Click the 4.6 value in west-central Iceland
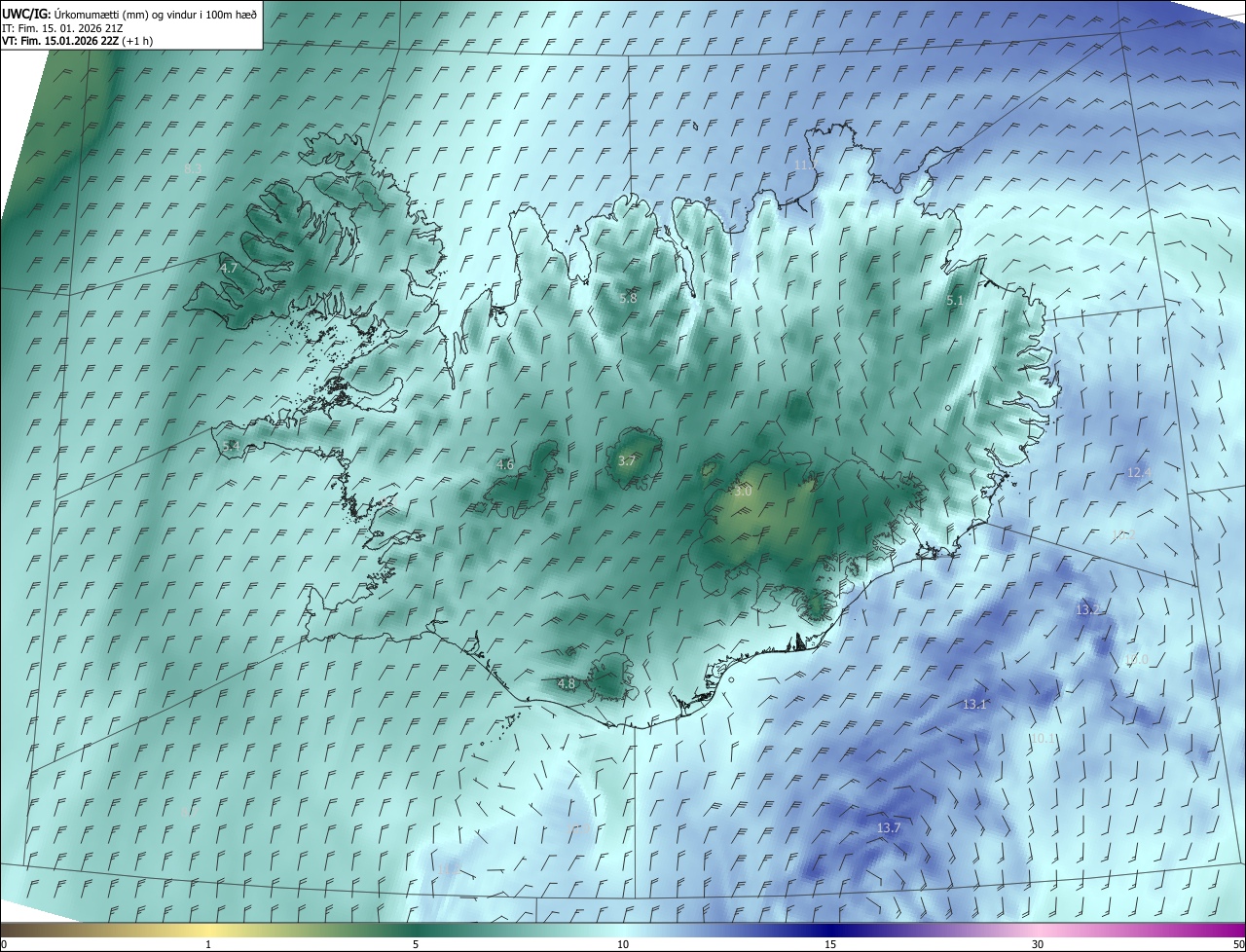 [504, 465]
